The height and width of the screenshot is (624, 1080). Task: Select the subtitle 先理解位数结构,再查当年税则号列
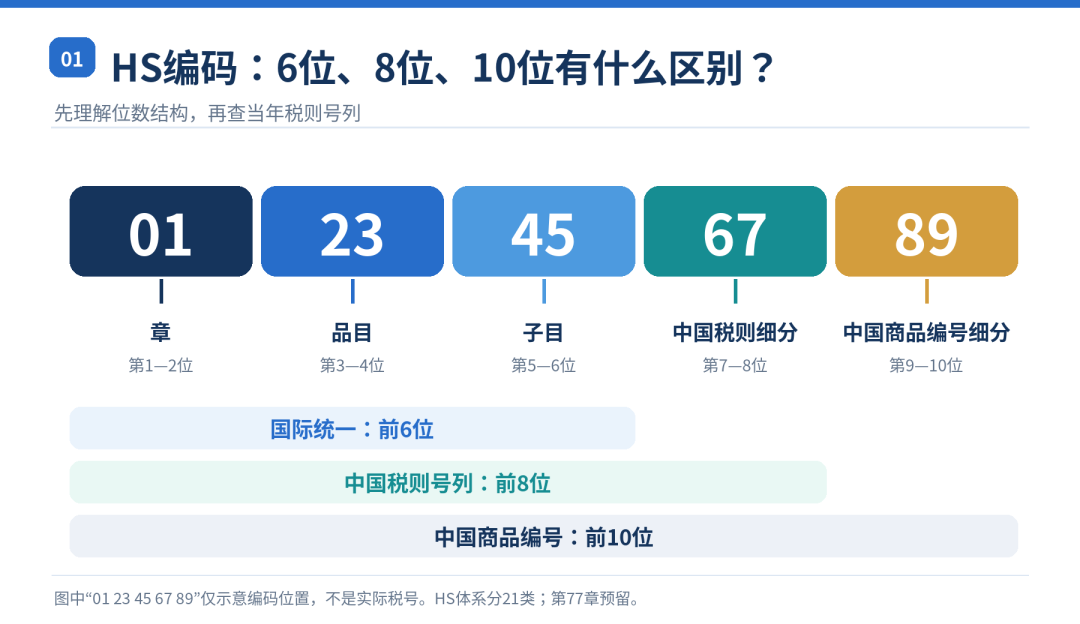point(207,113)
